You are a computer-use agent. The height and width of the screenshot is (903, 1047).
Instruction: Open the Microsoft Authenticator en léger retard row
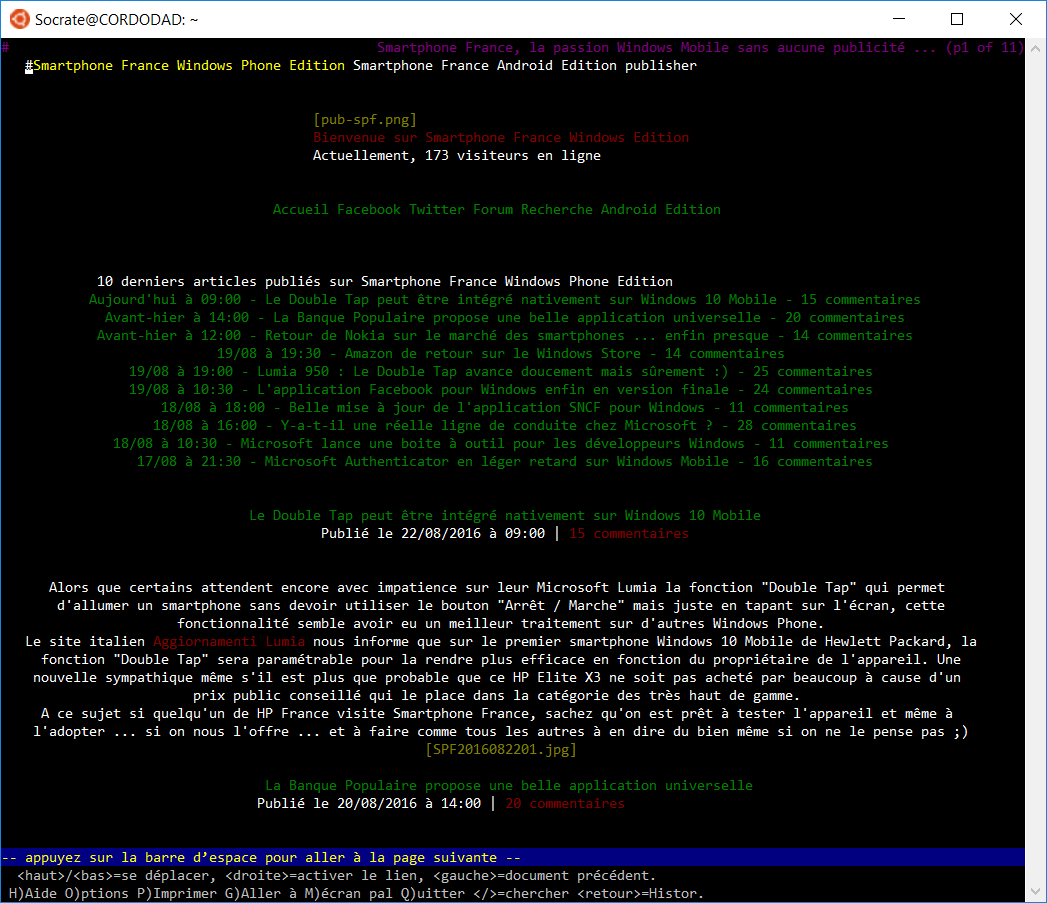505,462
